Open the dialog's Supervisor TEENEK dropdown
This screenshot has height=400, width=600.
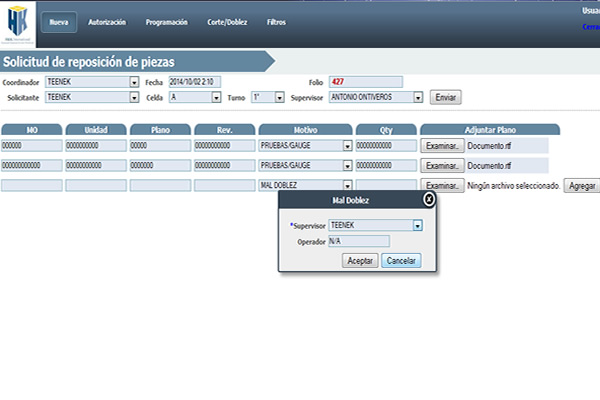[x=417, y=225]
